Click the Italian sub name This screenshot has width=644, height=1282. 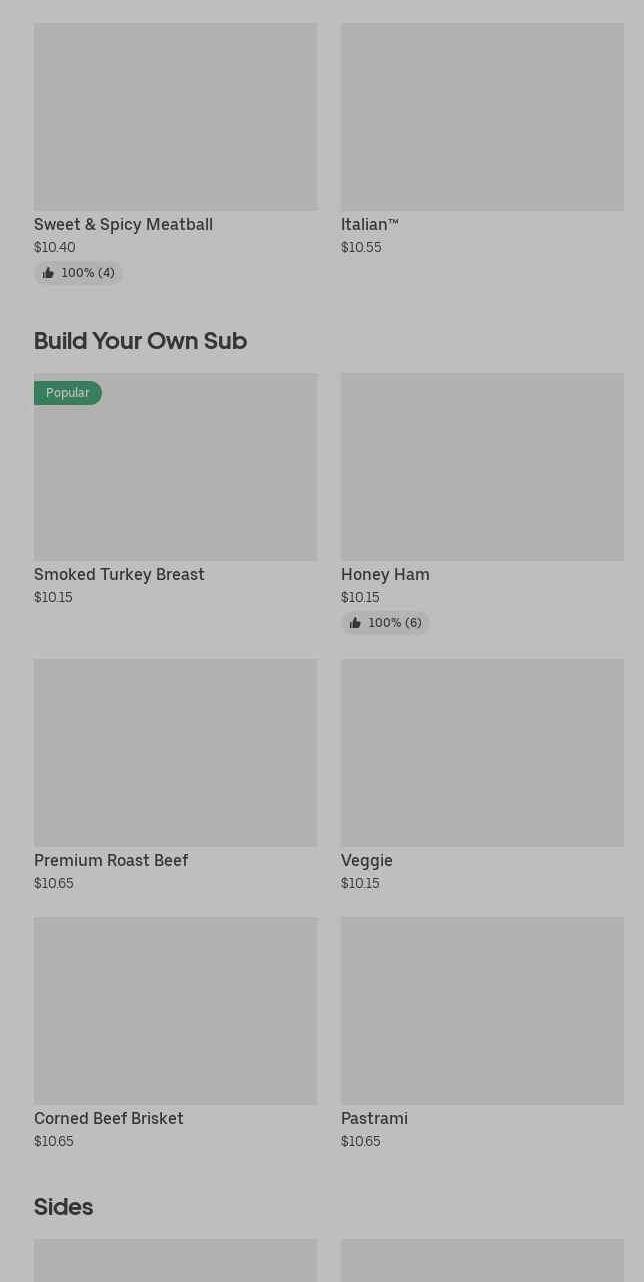369,225
